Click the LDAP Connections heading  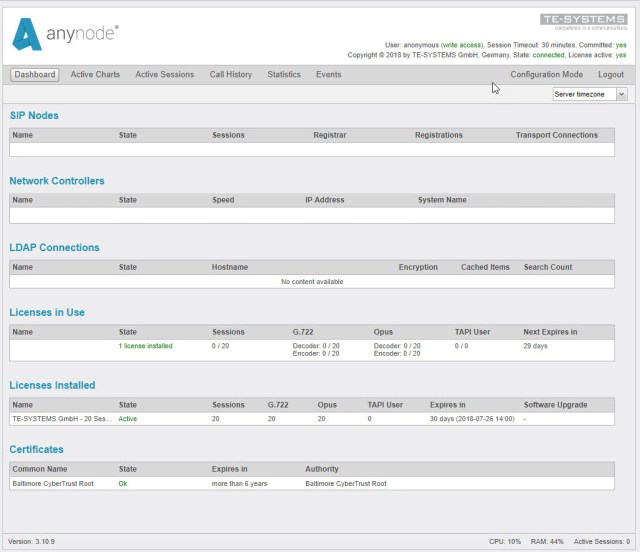coord(54,247)
